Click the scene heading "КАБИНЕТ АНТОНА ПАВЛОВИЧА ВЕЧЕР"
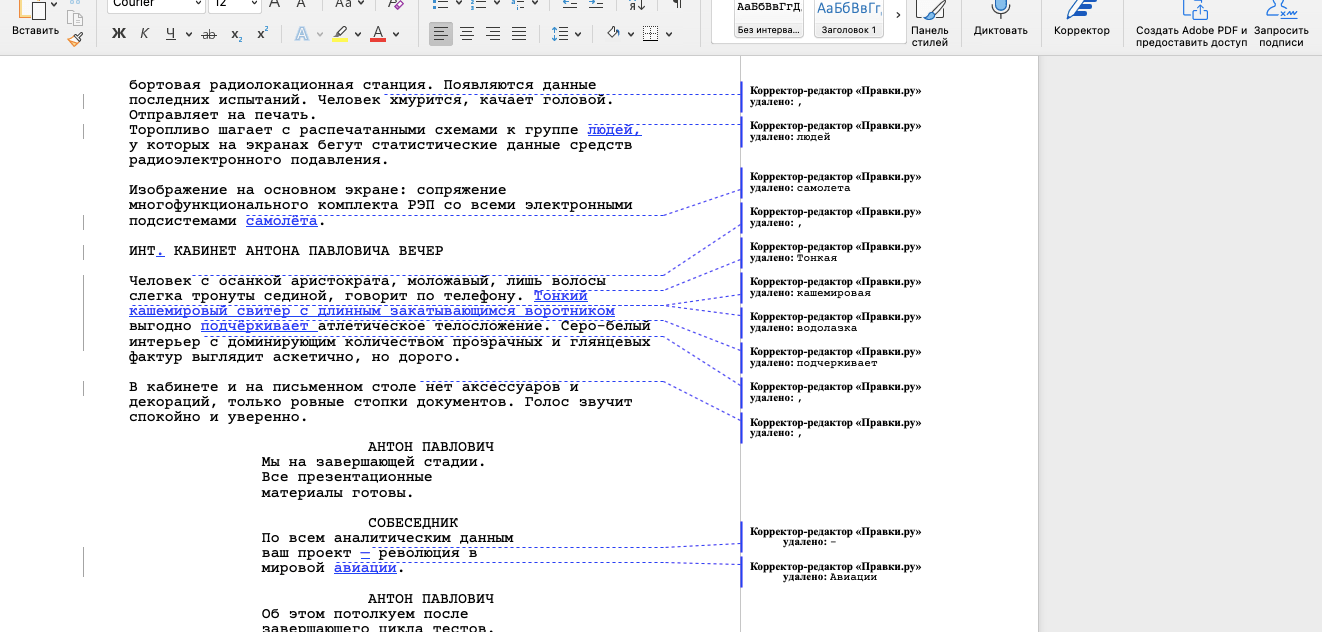1322x632 pixels. [309, 251]
